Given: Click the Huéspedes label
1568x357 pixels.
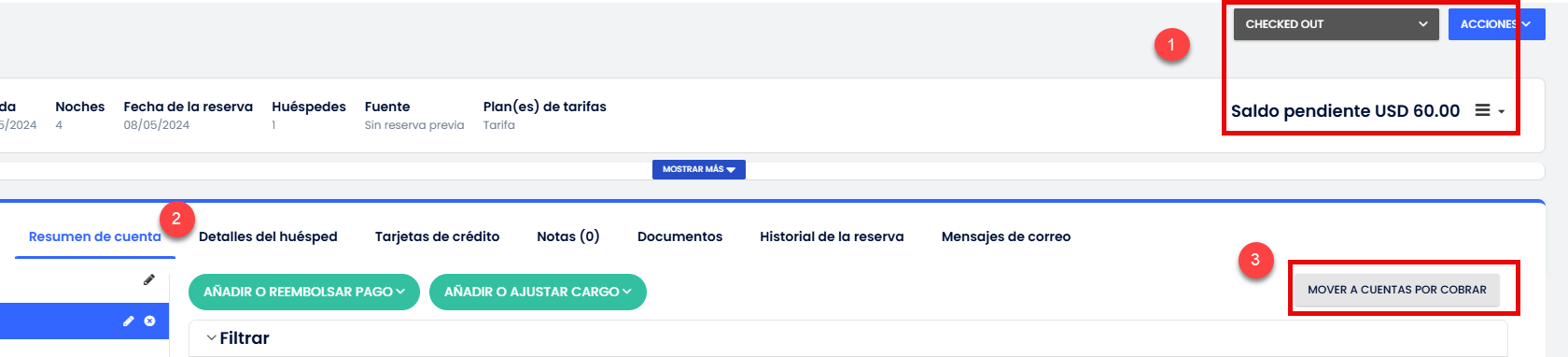Looking at the screenshot, I should pos(309,107).
